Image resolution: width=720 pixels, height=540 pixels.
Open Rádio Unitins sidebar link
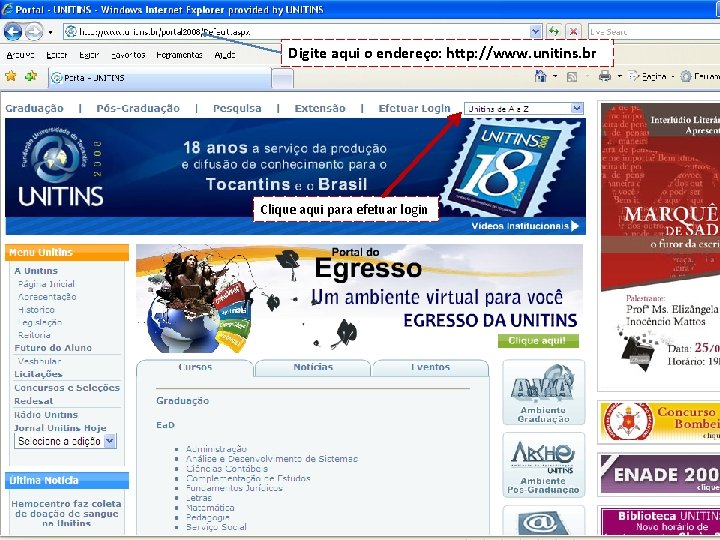pyautogui.click(x=46, y=415)
